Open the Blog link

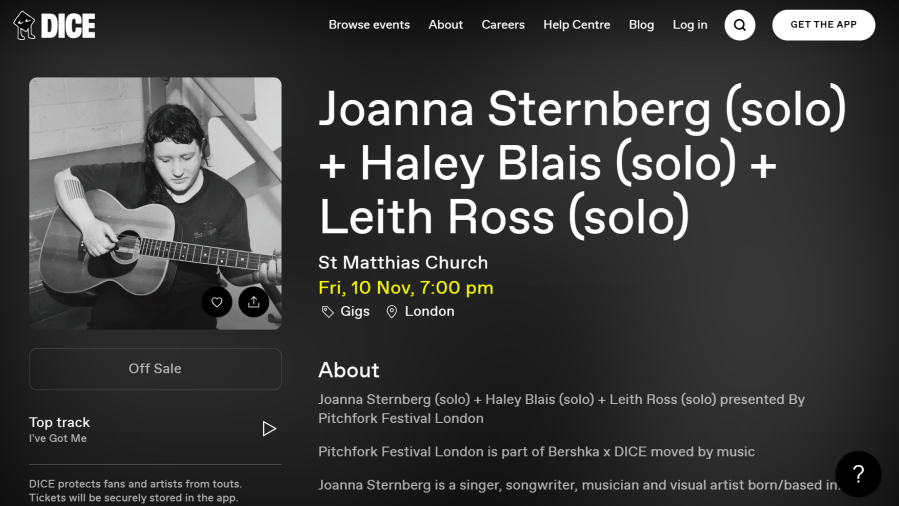click(x=641, y=25)
